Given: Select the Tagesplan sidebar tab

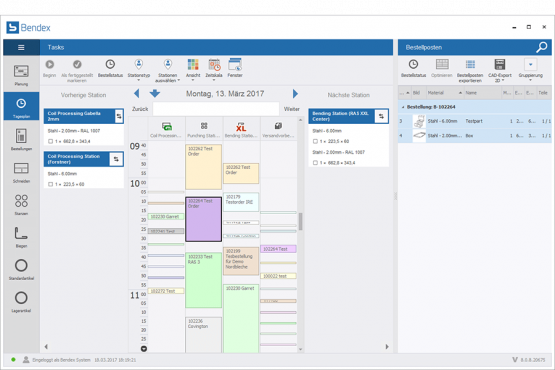Looking at the screenshot, I should (x=21, y=106).
